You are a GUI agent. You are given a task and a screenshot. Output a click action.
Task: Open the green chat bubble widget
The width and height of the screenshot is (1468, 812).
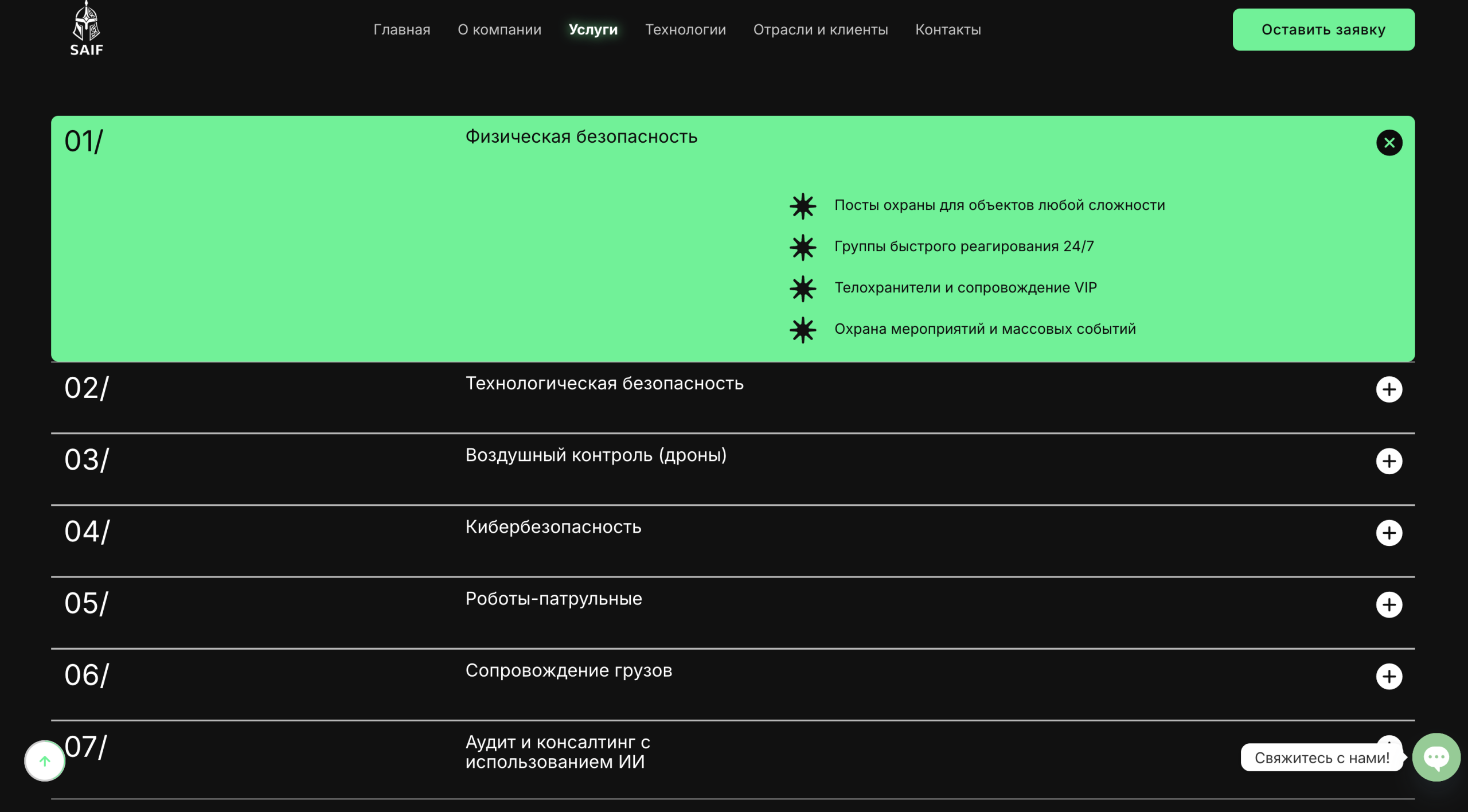1436,757
